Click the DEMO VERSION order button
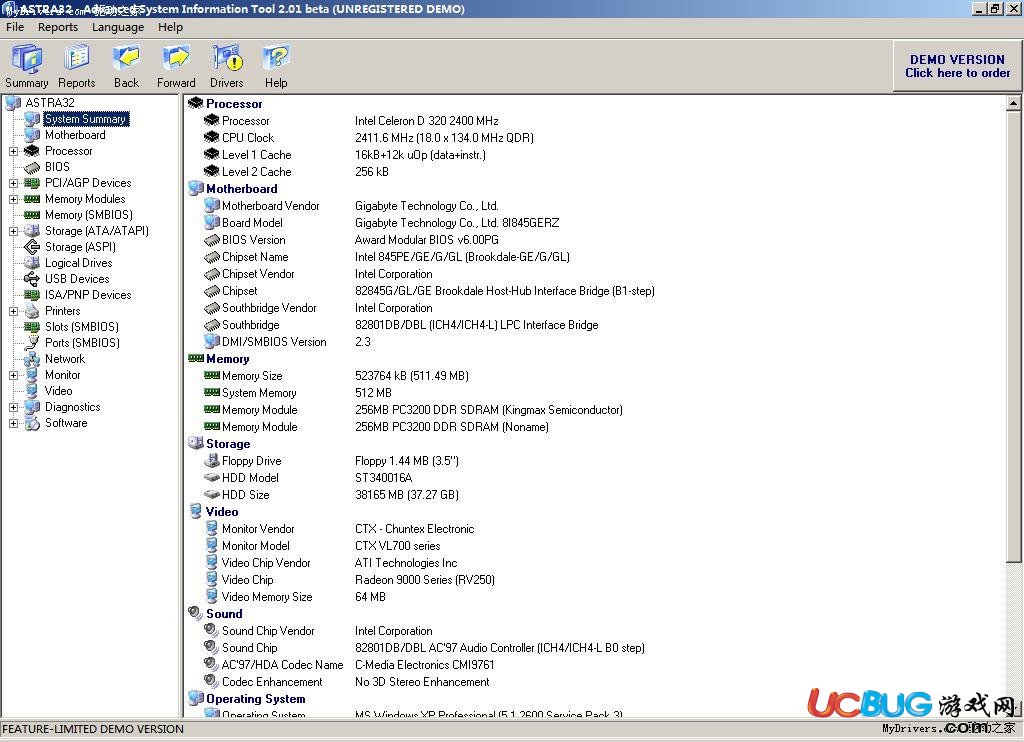Image resolution: width=1024 pixels, height=742 pixels. point(957,66)
